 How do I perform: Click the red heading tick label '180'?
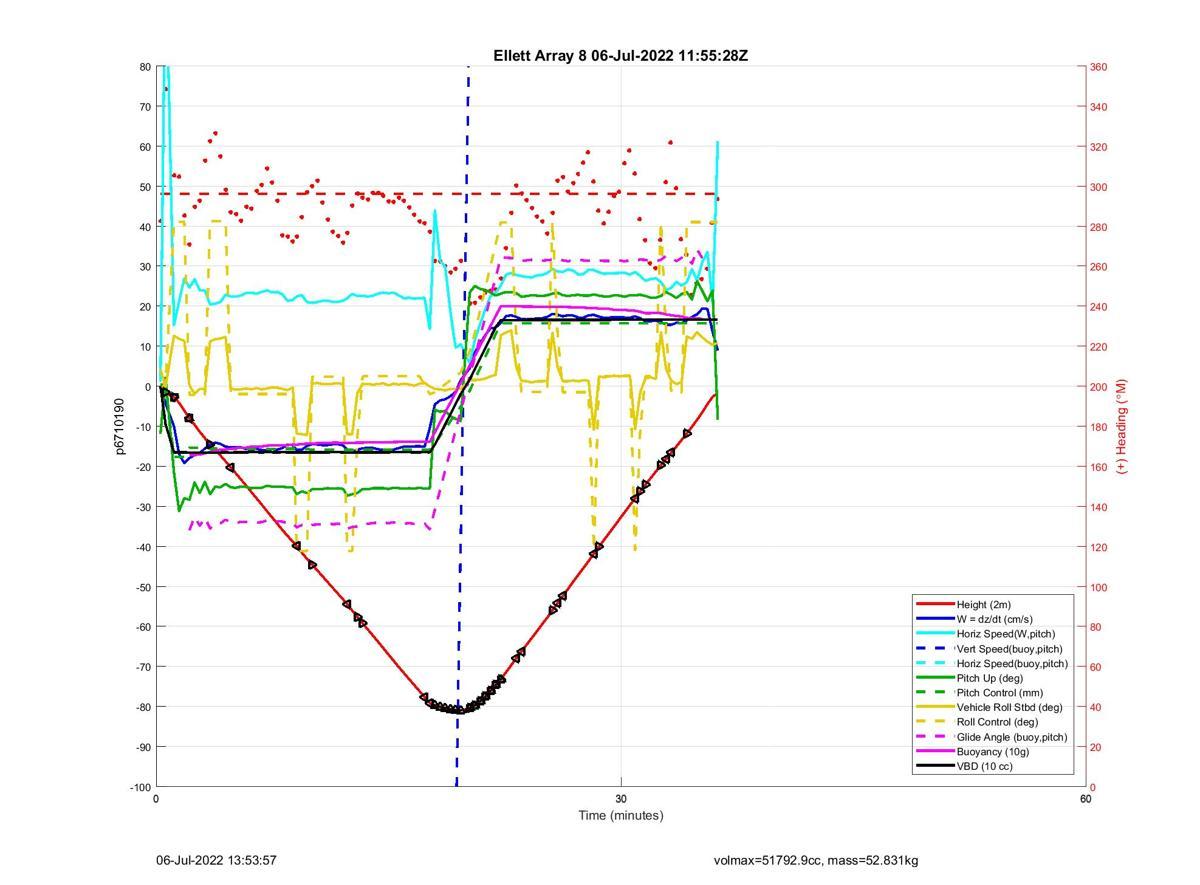pos(1098,427)
